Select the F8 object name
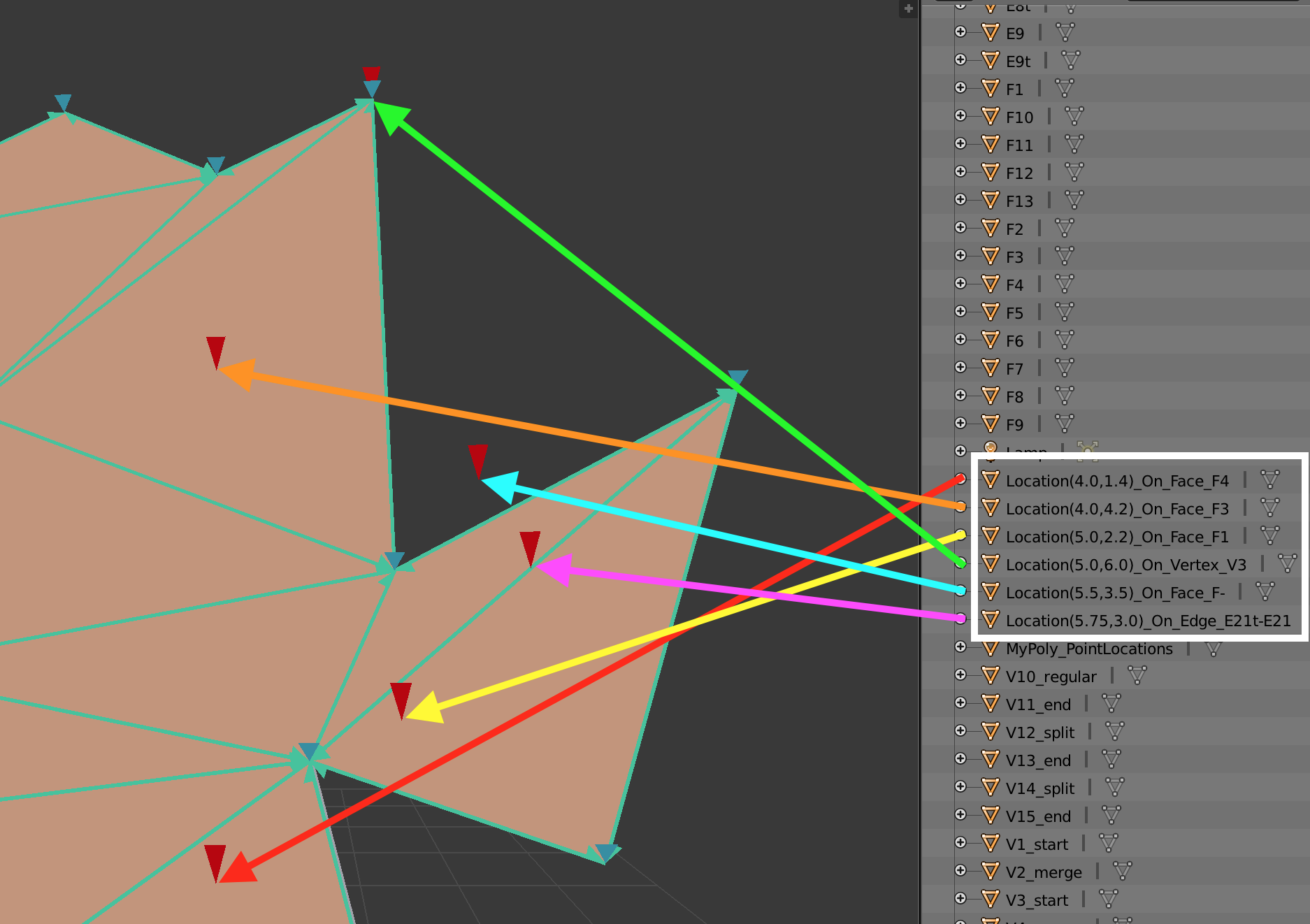 1014,397
